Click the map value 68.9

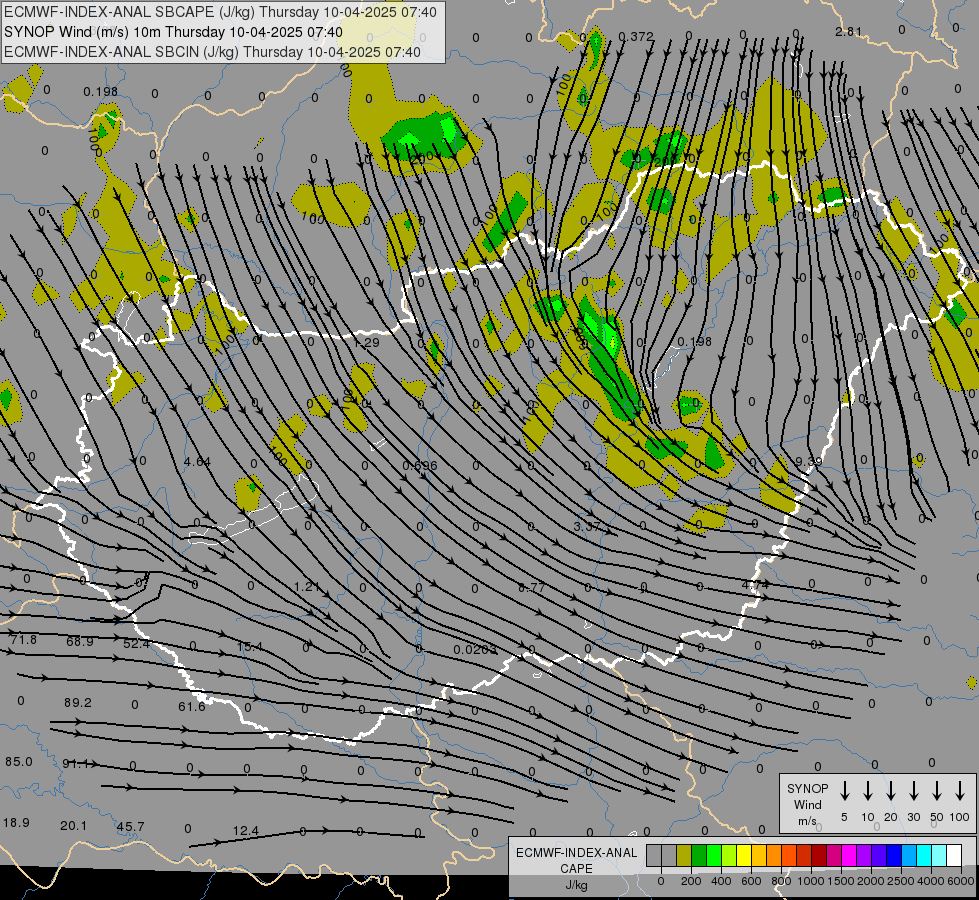pos(80,641)
